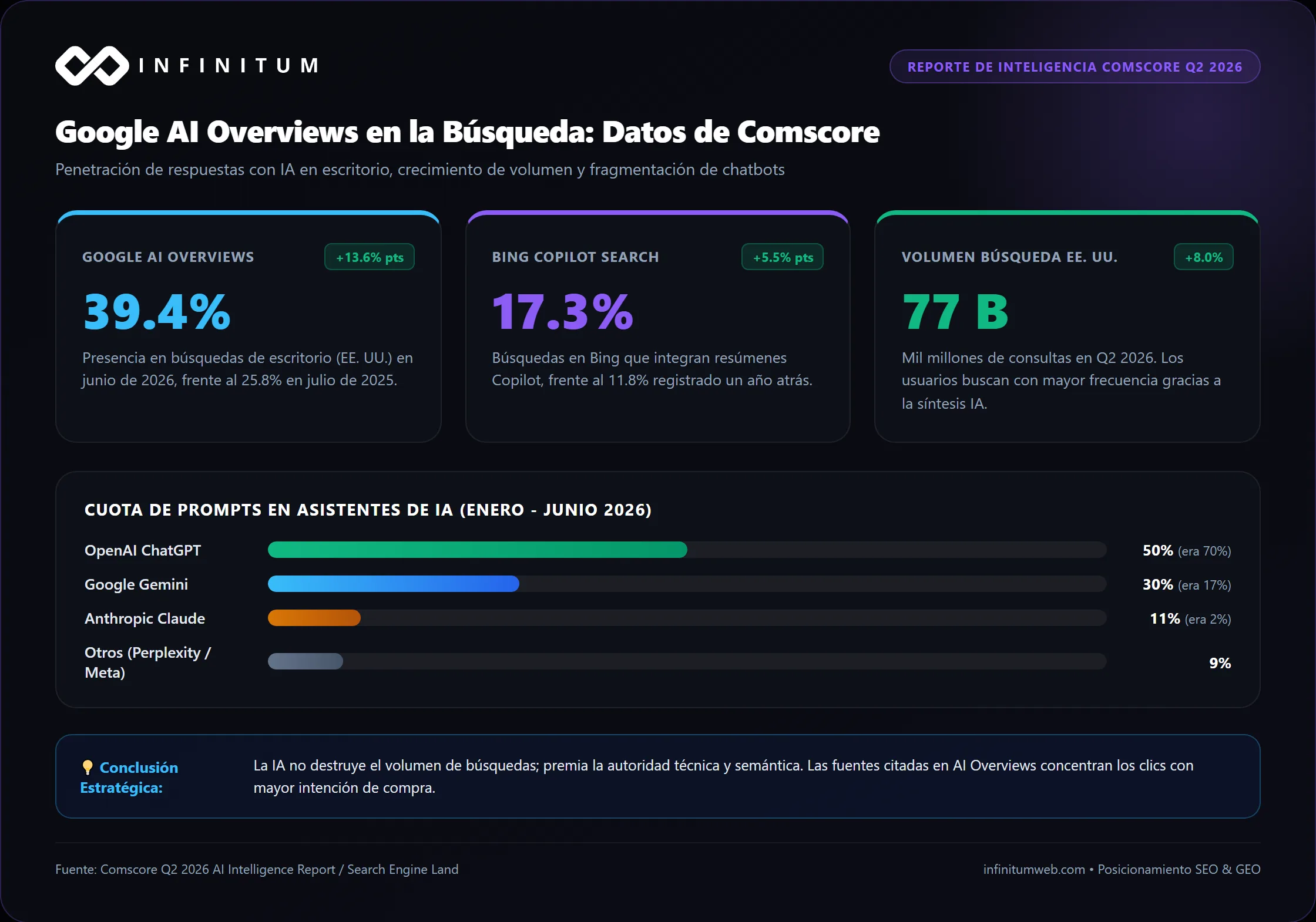This screenshot has width=1316, height=922.
Task: Click the CUOTA DE PROMPTS section heading
Action: coord(368,510)
